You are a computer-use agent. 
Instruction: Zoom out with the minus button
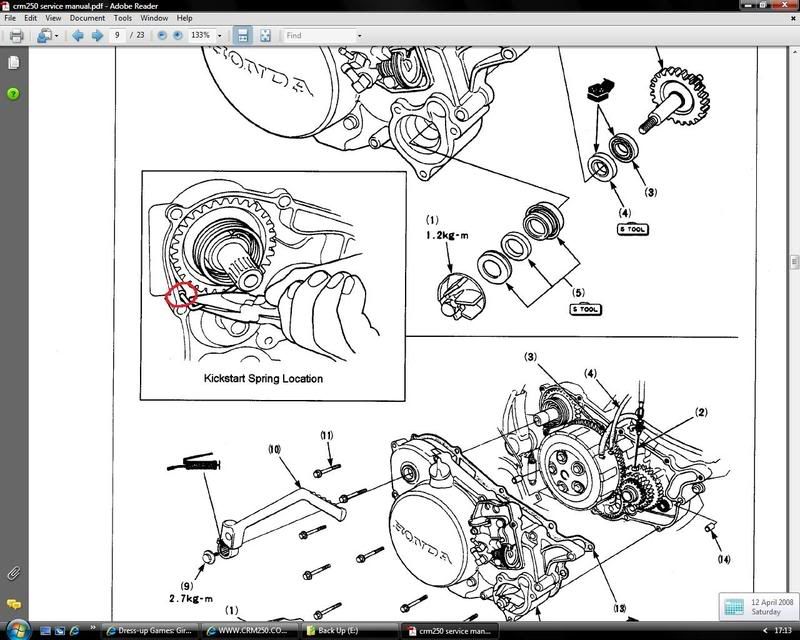point(162,35)
